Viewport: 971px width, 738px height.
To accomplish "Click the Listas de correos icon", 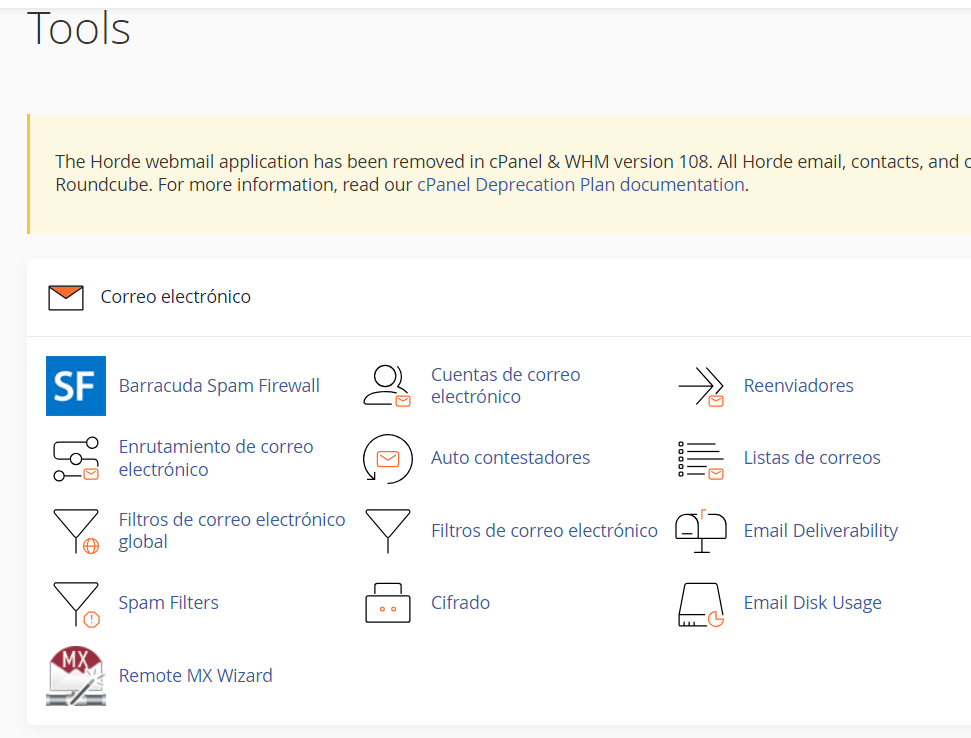I will click(701, 459).
